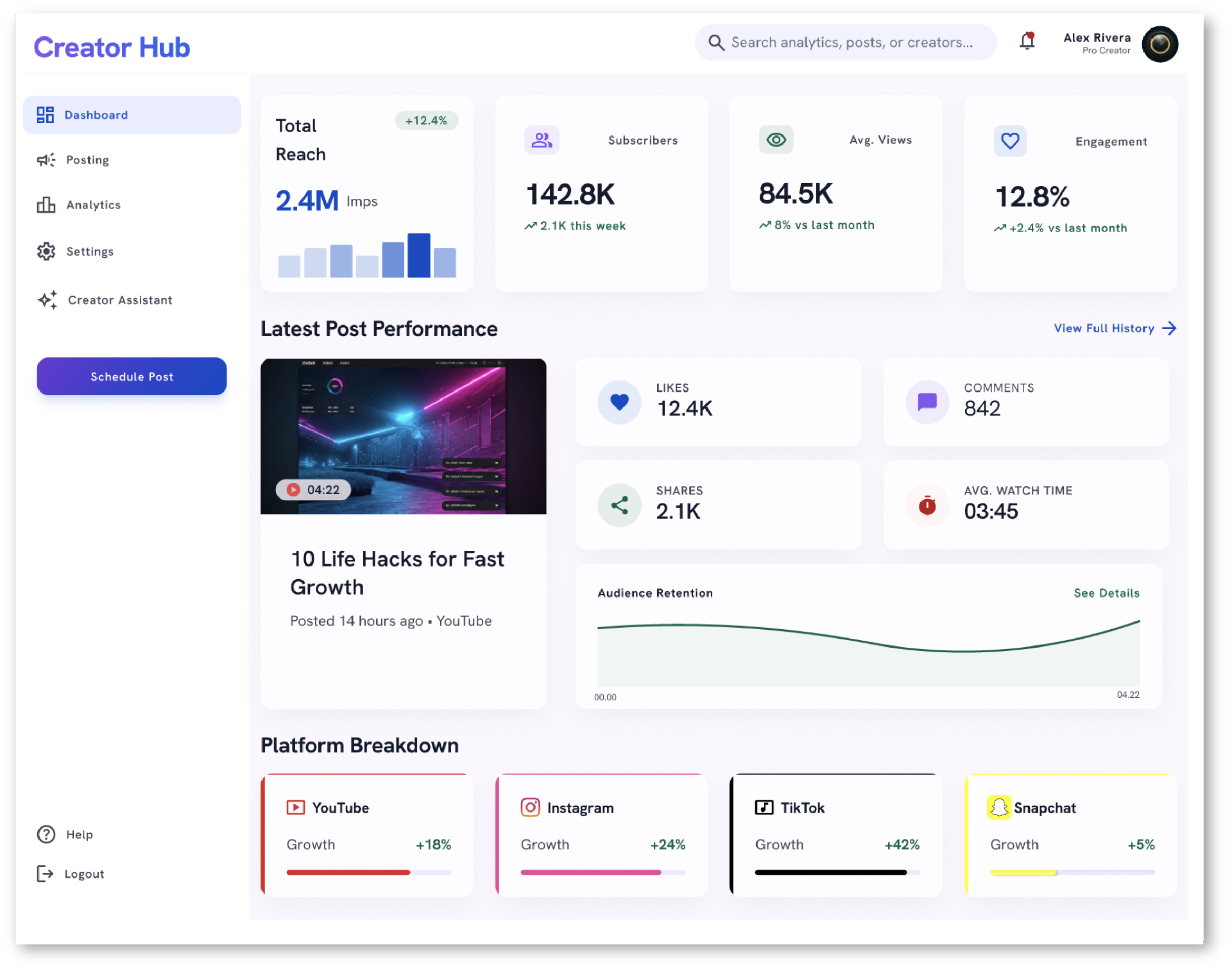Image resolution: width=1232 pixels, height=971 pixels.
Task: Open Alex Rivera's profile avatar
Action: tap(1160, 44)
